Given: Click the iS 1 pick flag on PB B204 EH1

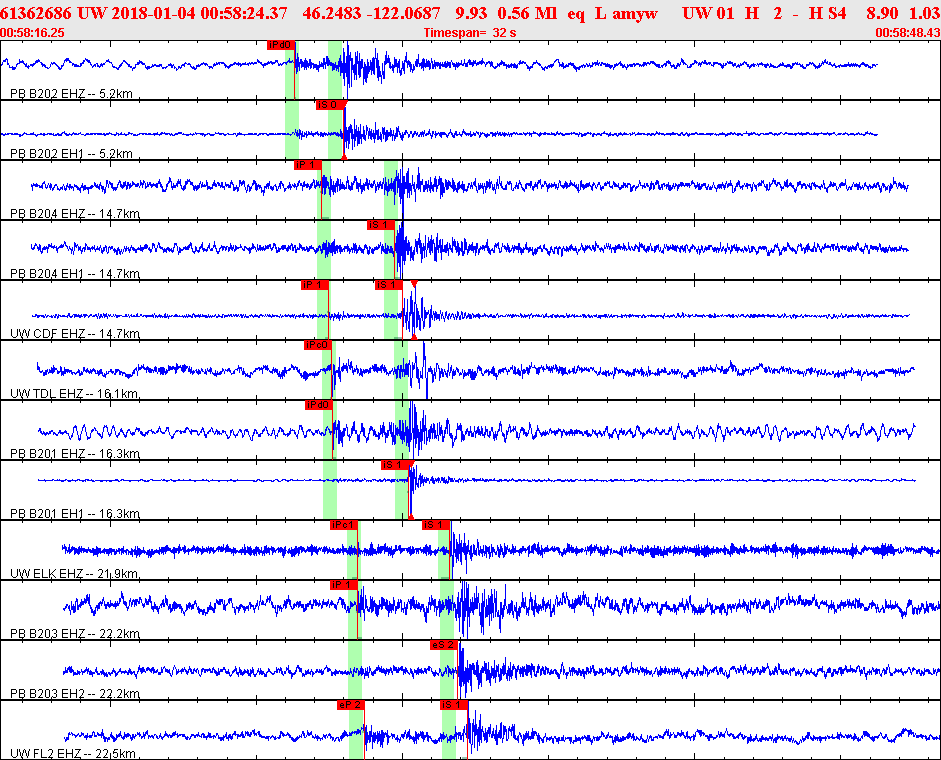Looking at the screenshot, I should [x=380, y=225].
